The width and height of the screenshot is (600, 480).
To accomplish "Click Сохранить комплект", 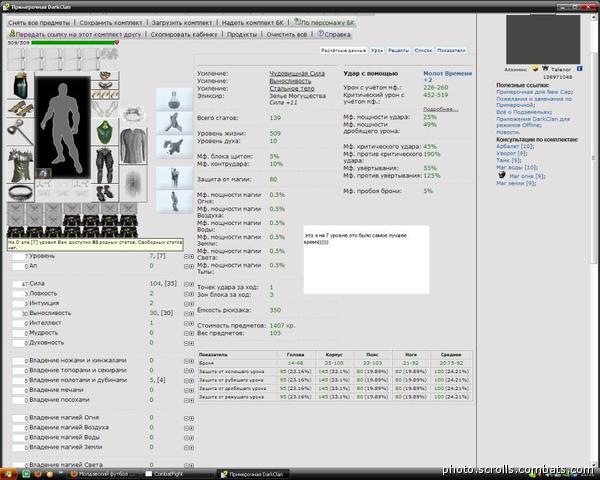I will pyautogui.click(x=111, y=23).
